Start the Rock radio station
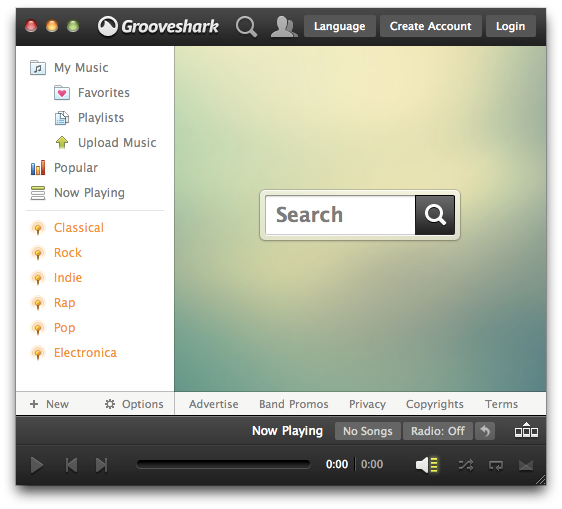This screenshot has width=562, height=509. (x=67, y=253)
